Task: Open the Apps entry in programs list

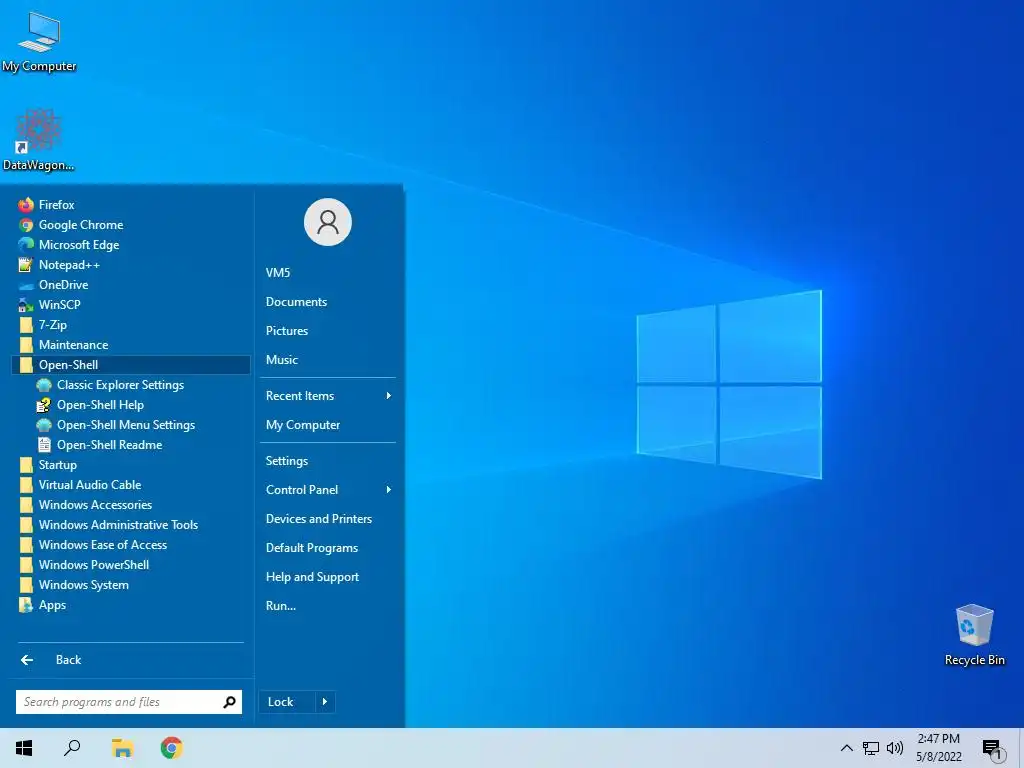Action: [x=131, y=605]
